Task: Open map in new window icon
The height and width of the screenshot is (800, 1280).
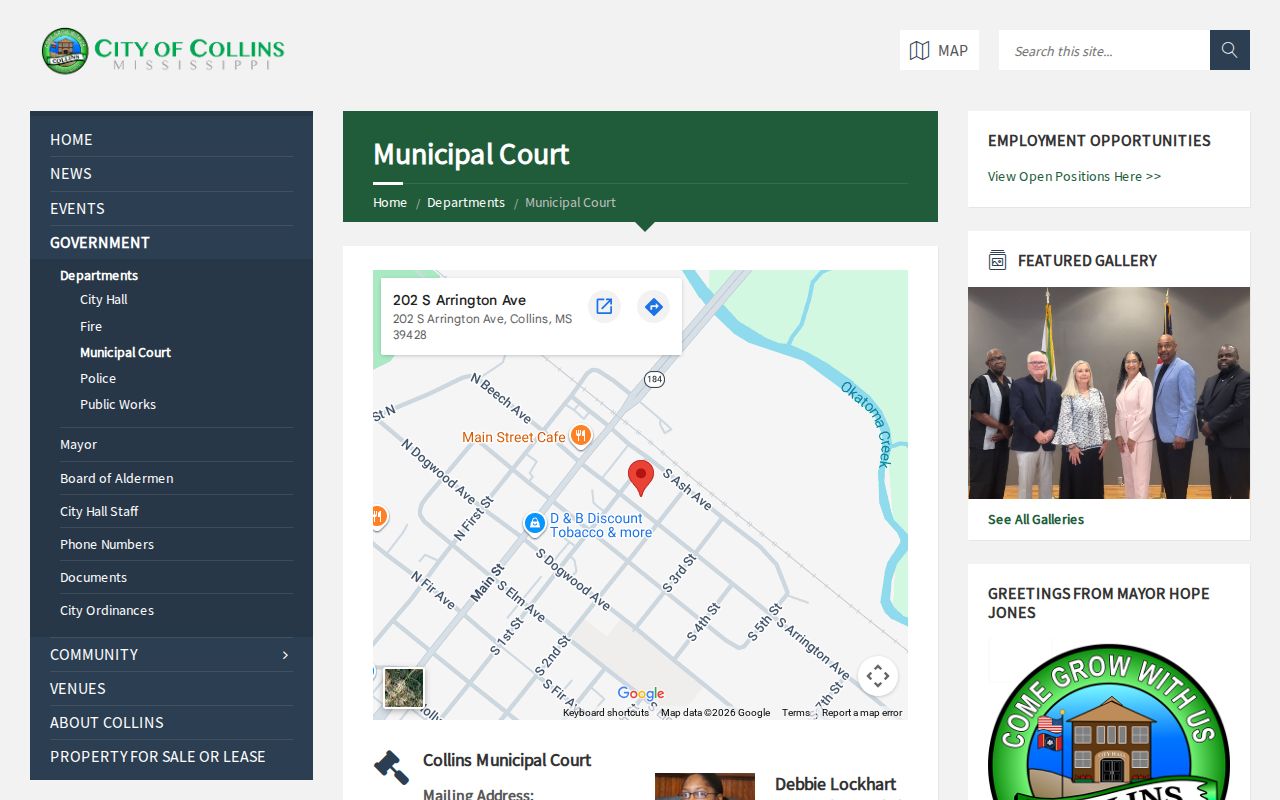Action: [604, 306]
